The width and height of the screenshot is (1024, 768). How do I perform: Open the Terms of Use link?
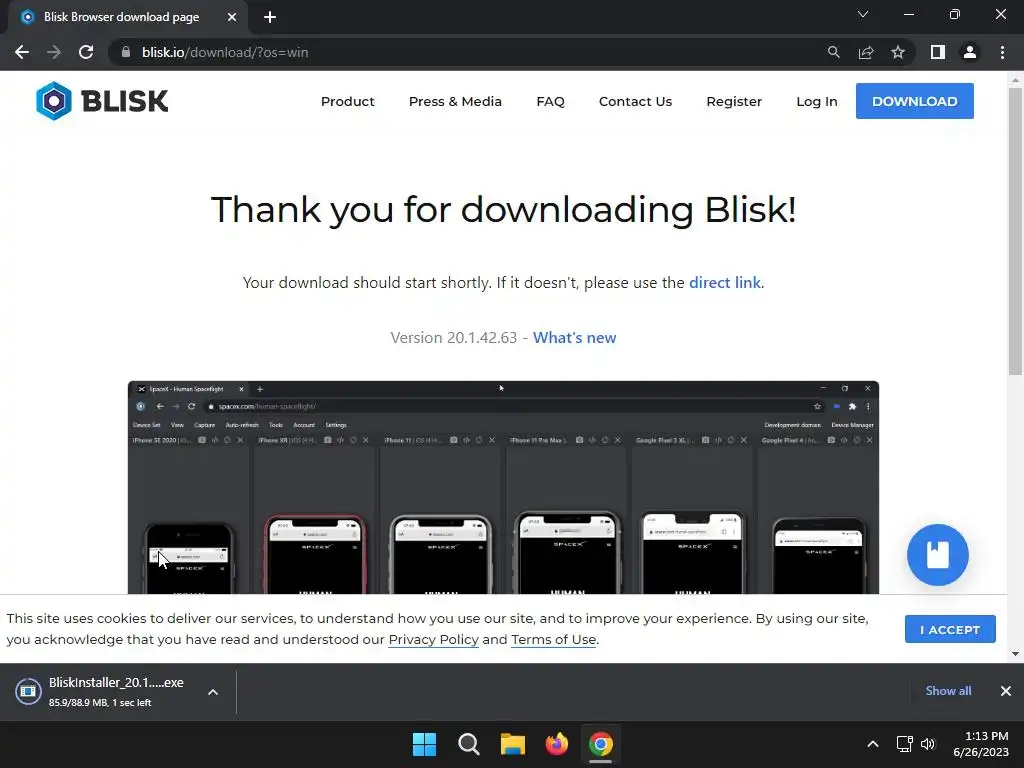[554, 639]
